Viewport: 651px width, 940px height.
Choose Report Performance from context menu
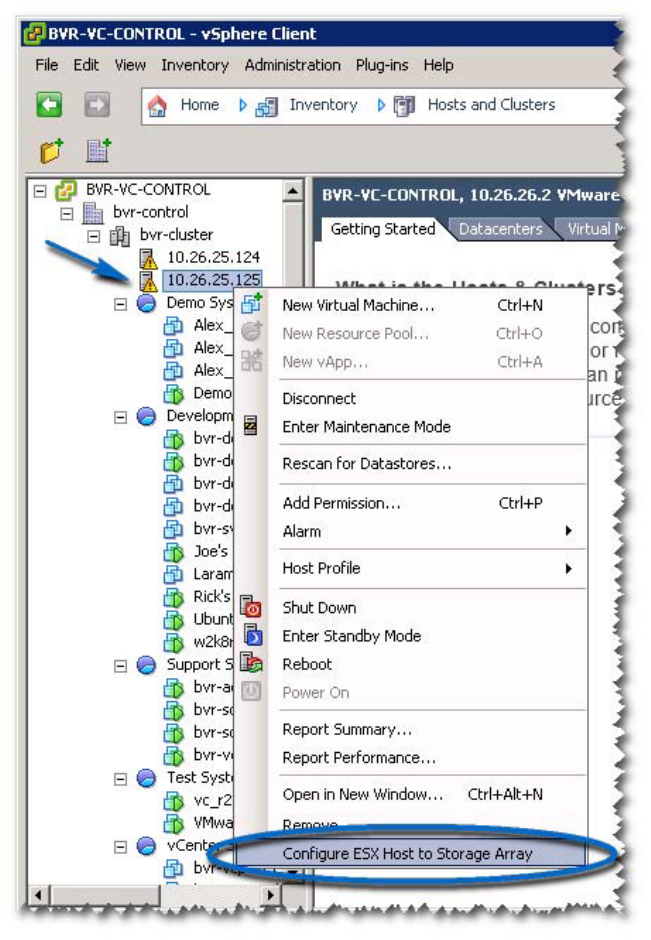[359, 758]
